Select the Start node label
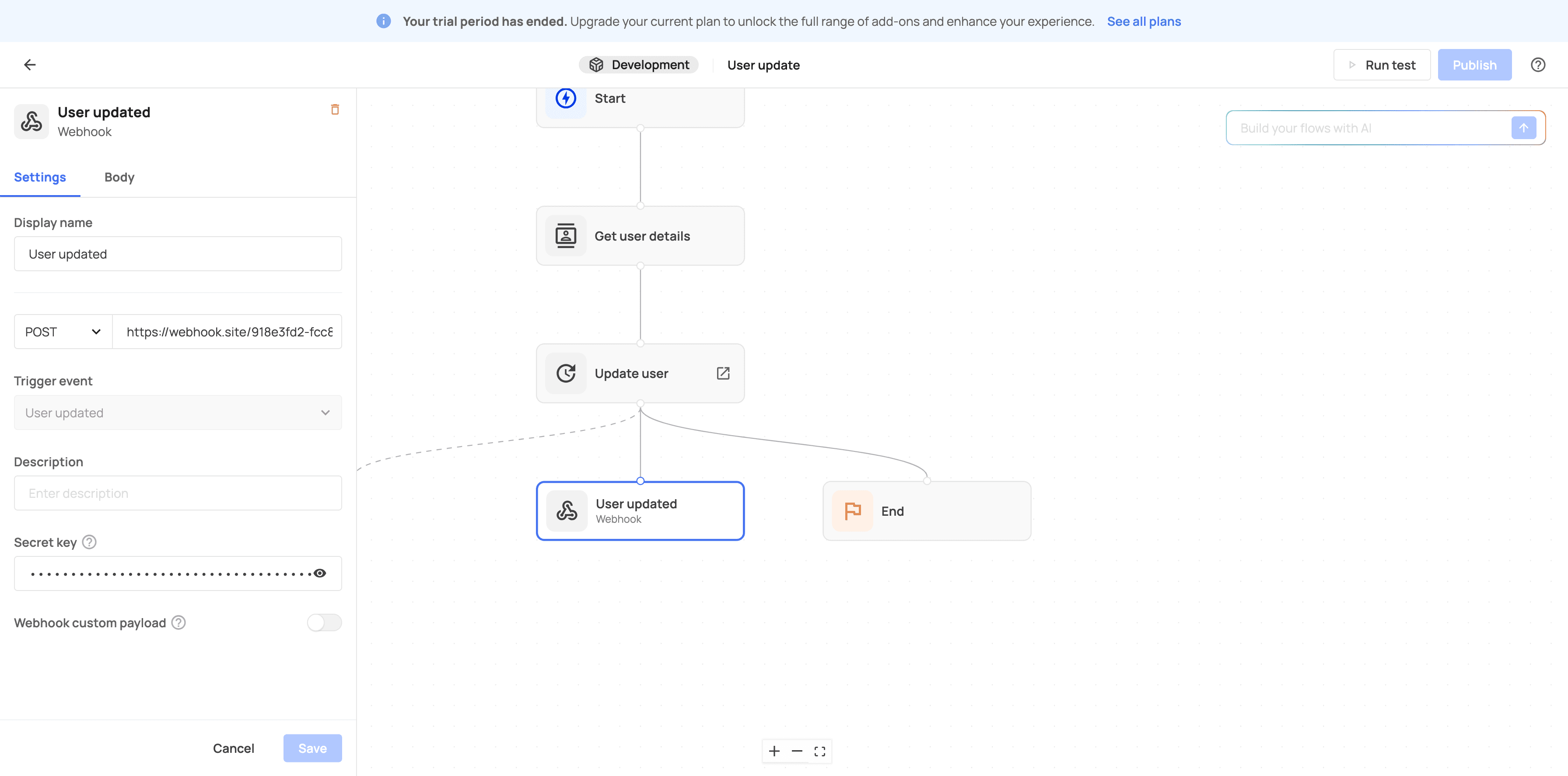 point(609,98)
